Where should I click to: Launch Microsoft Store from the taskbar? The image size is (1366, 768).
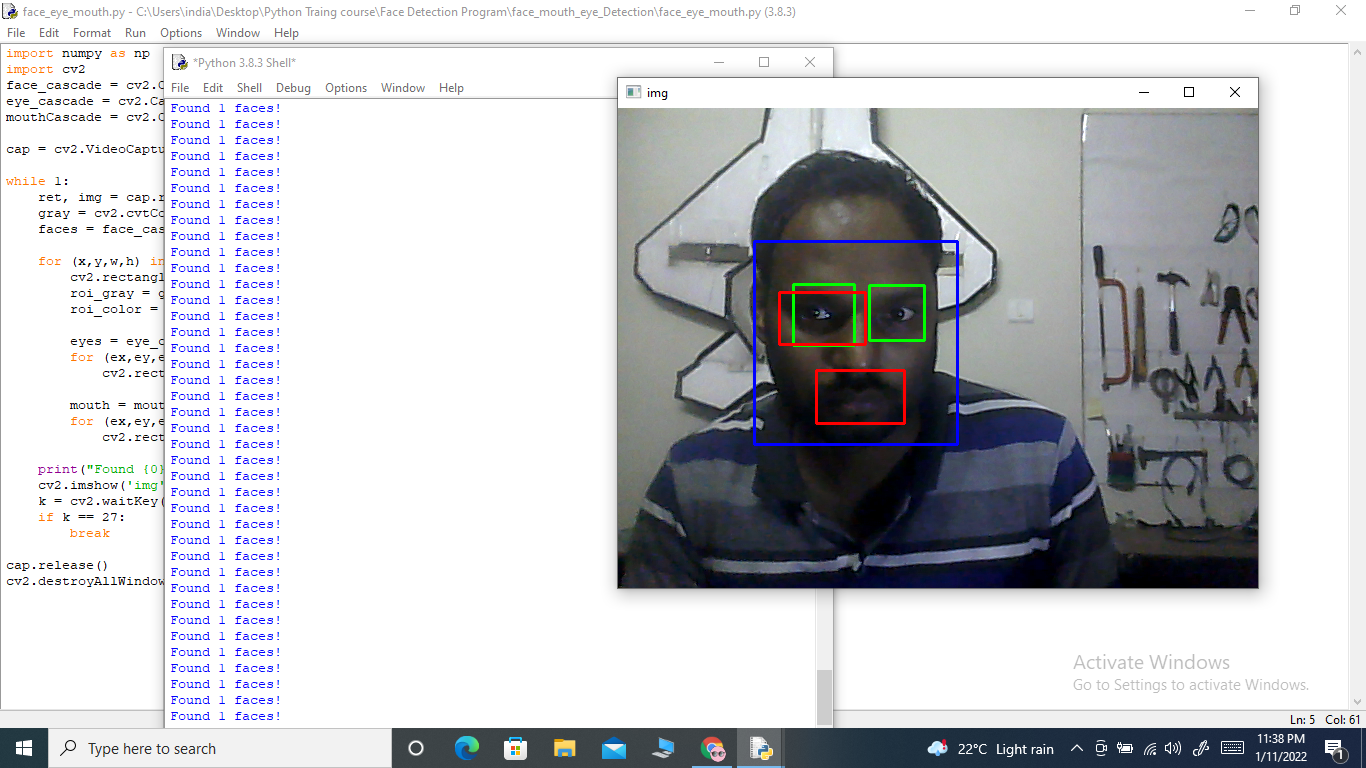516,748
